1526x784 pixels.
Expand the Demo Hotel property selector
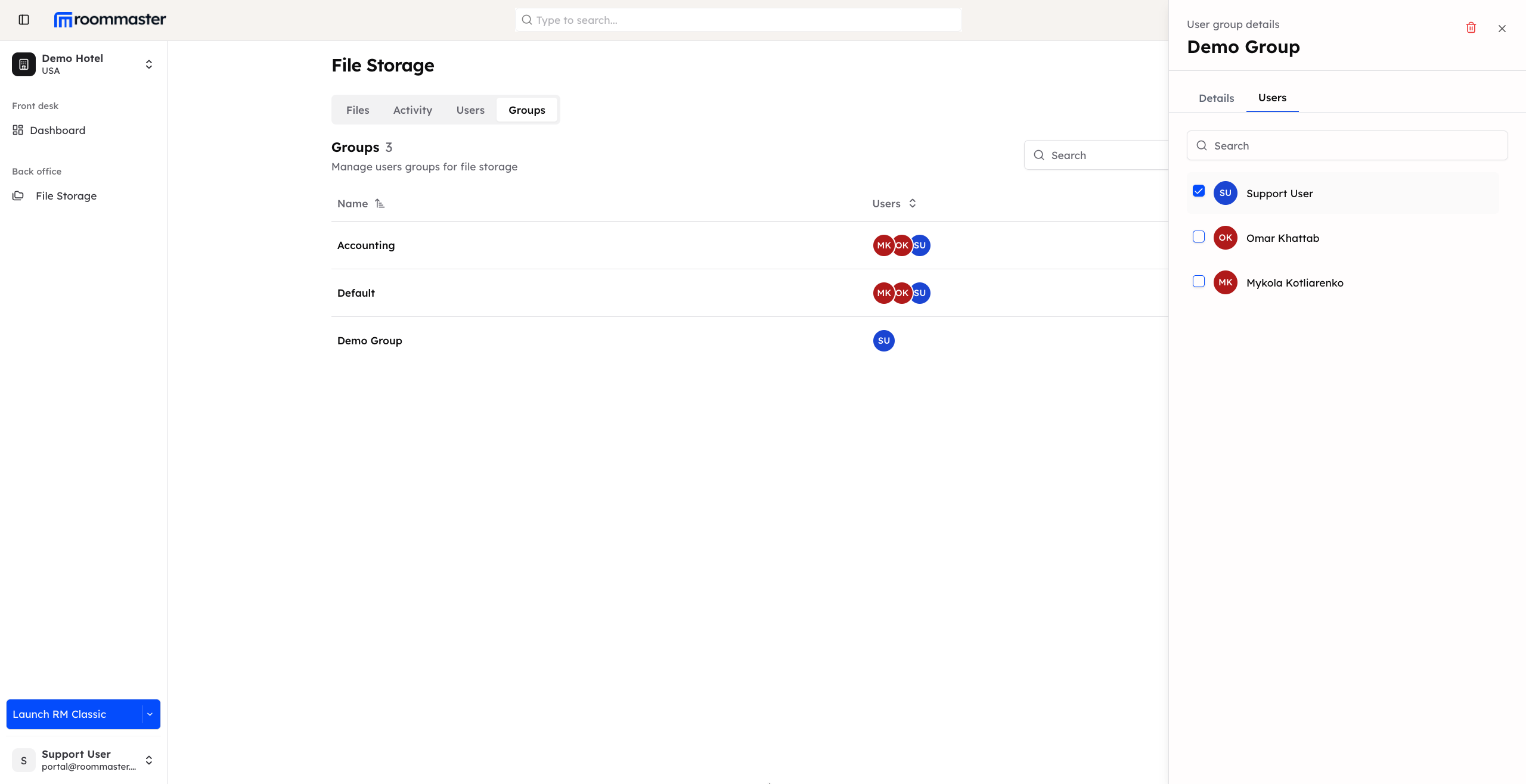148,64
